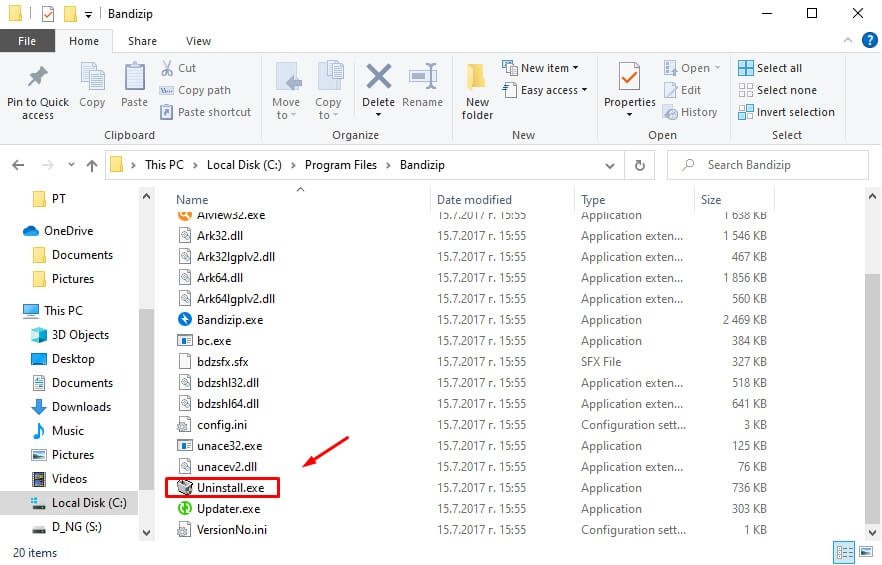Cut the selected item
882x565 pixels.
pyautogui.click(x=179, y=68)
